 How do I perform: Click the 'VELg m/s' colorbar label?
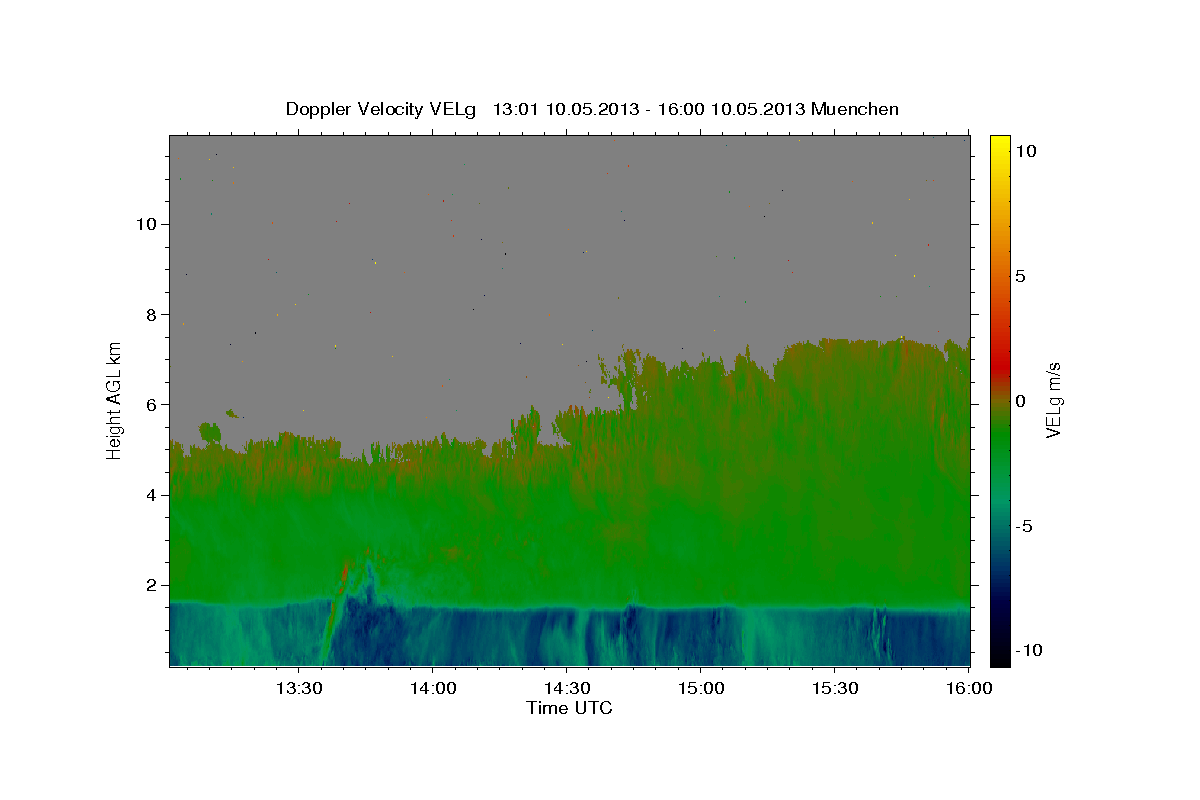(x=1053, y=398)
